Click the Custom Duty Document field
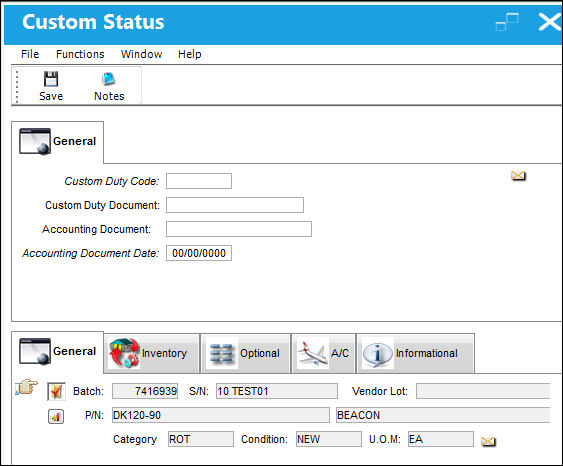The width and height of the screenshot is (563, 466). click(235, 205)
